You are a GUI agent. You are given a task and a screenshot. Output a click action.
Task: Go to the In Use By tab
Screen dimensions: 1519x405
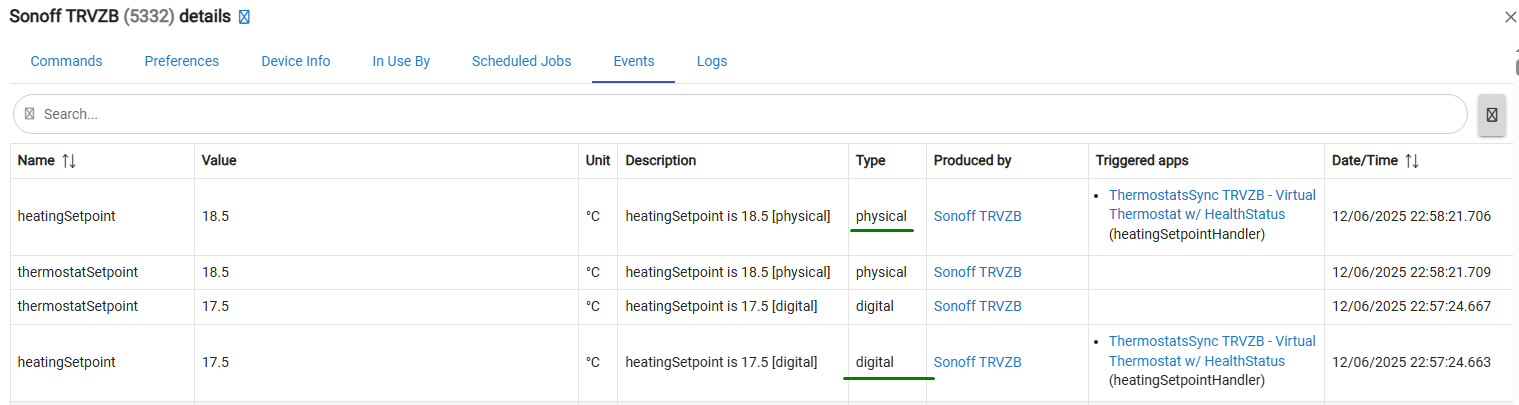[x=401, y=61]
